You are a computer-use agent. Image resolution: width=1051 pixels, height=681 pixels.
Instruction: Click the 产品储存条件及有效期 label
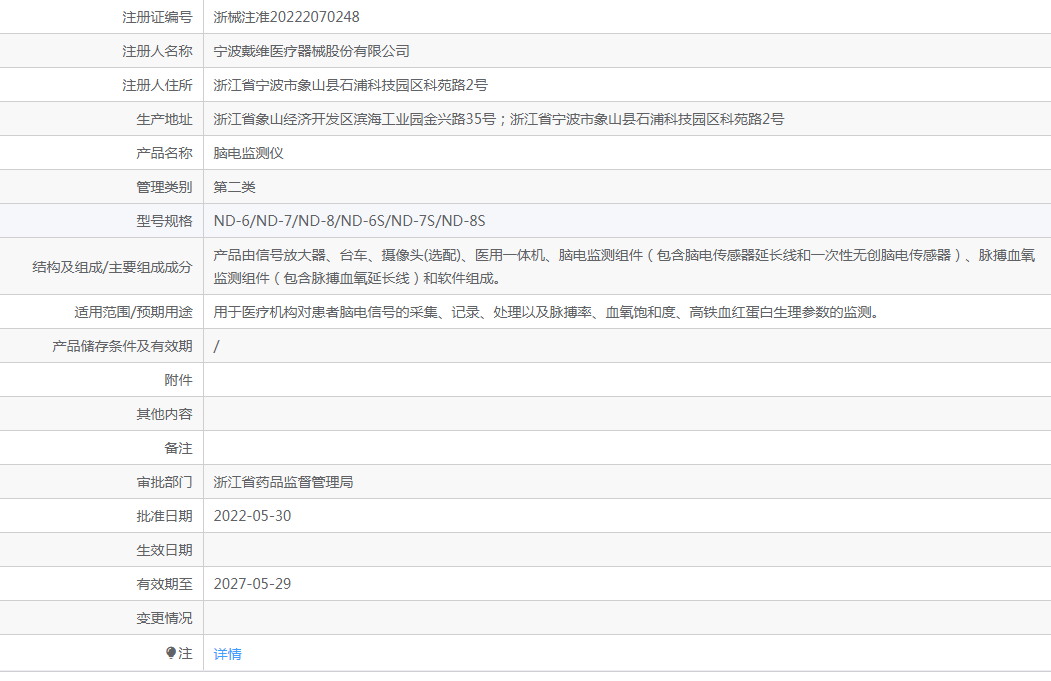tap(122, 347)
